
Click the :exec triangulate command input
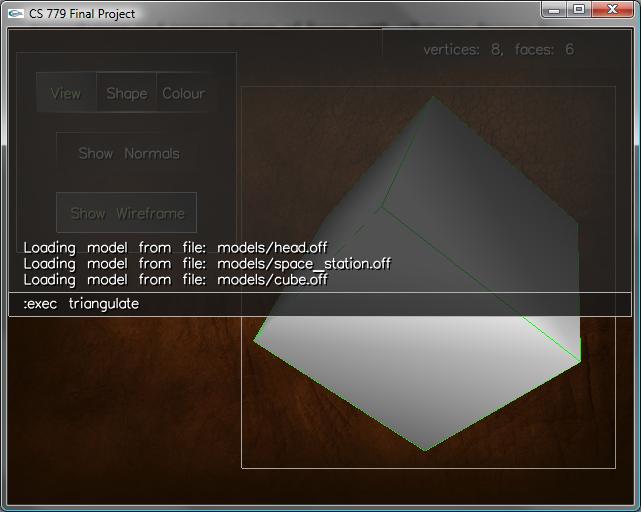320,304
